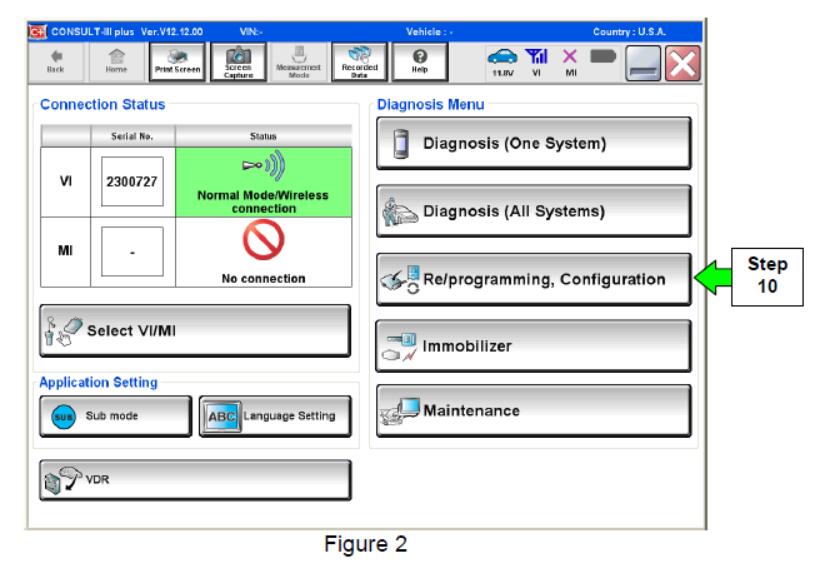Click the Country : U.S.A. label
Viewport: 817px width, 565px height.
629,32
